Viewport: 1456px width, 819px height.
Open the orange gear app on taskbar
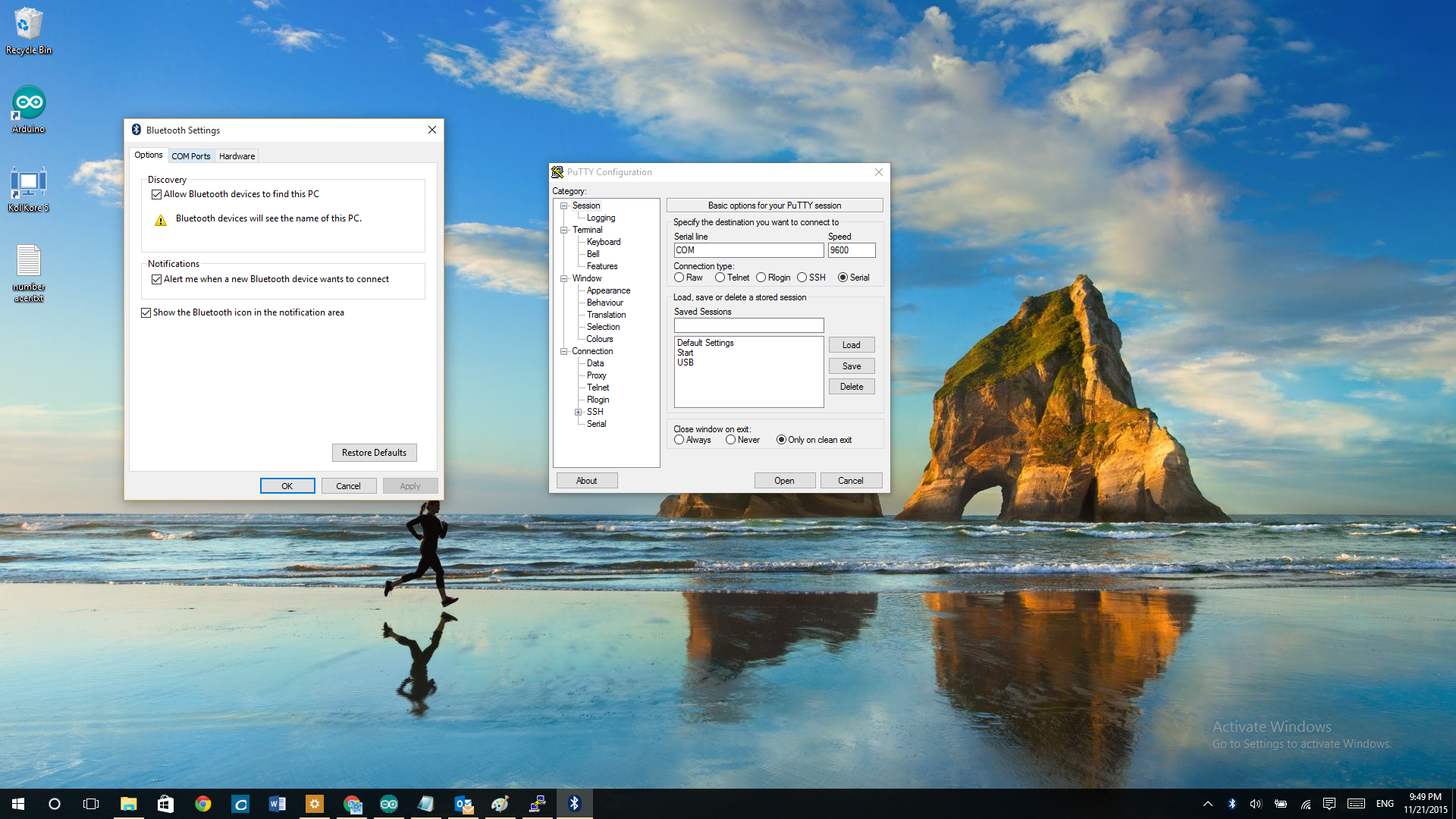click(x=314, y=804)
